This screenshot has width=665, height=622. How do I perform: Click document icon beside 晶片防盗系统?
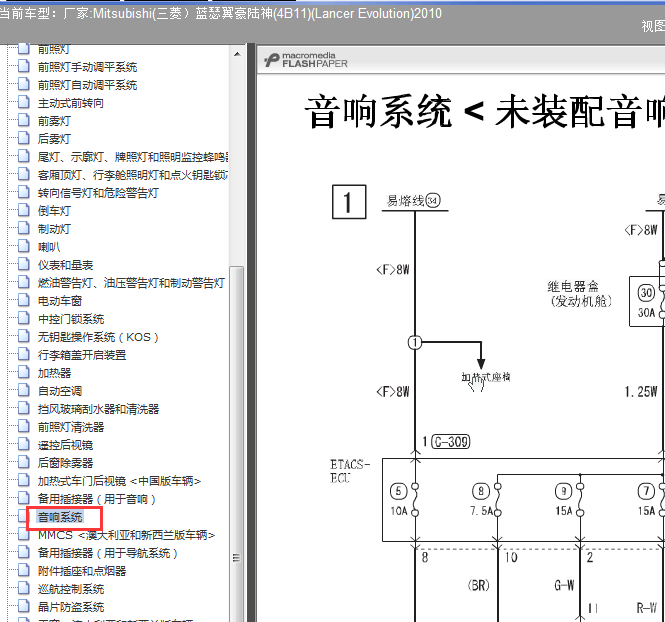tap(24, 606)
